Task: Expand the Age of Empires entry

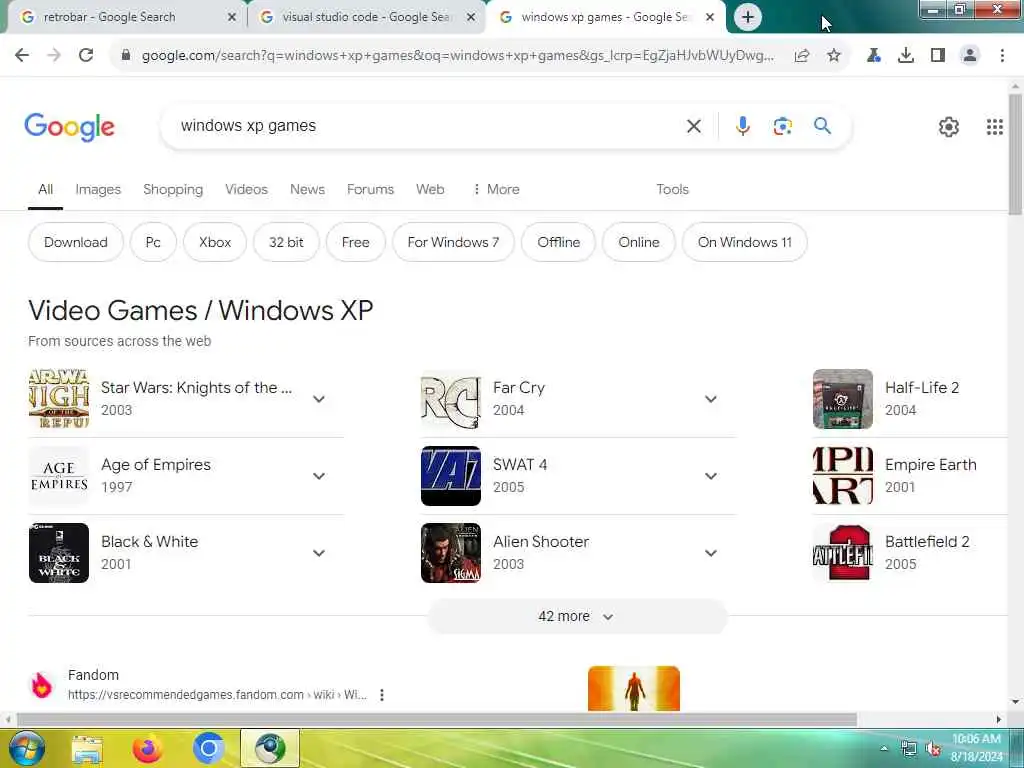Action: point(319,476)
